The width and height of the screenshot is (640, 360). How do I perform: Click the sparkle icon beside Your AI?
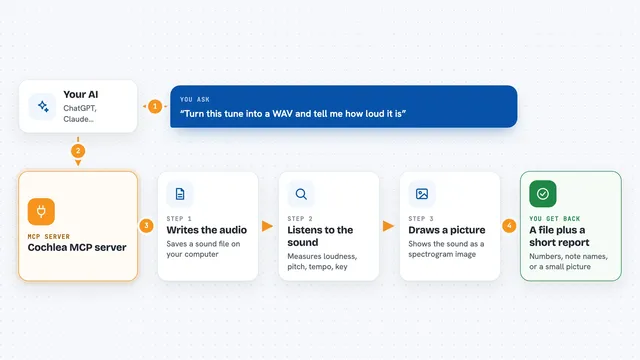click(42, 107)
